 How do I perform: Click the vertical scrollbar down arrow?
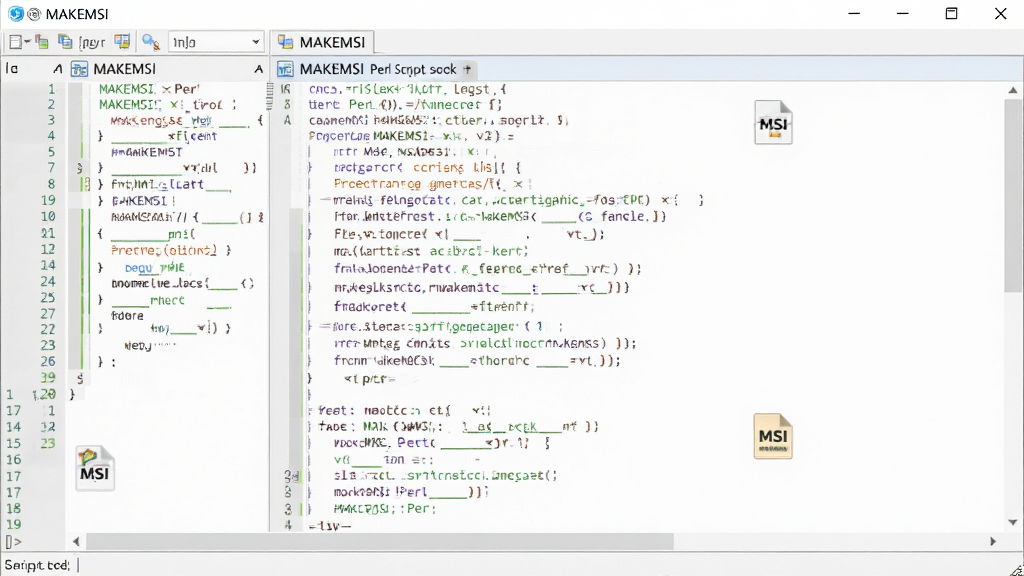click(1013, 522)
